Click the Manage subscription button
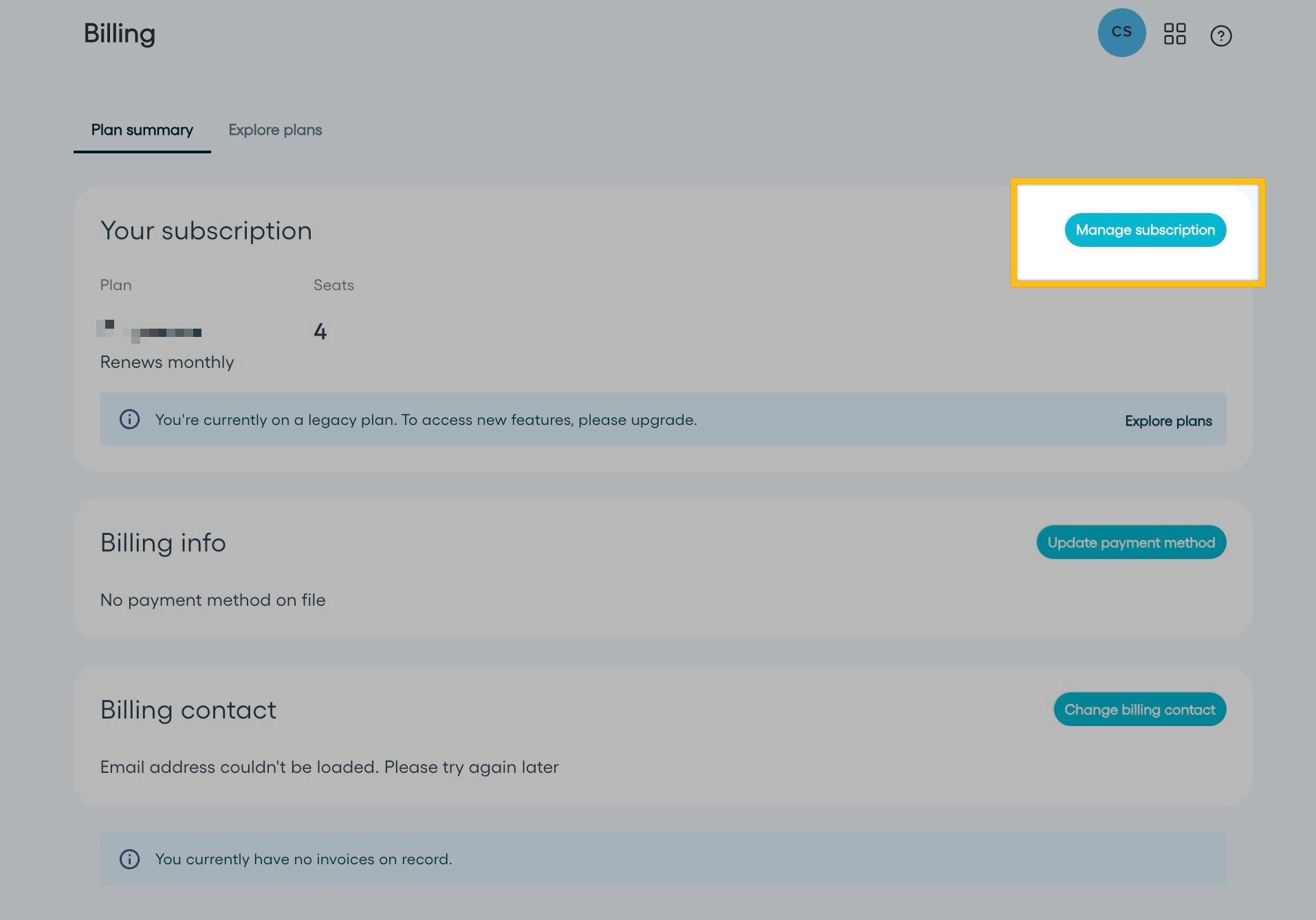The image size is (1316, 920). [x=1145, y=230]
